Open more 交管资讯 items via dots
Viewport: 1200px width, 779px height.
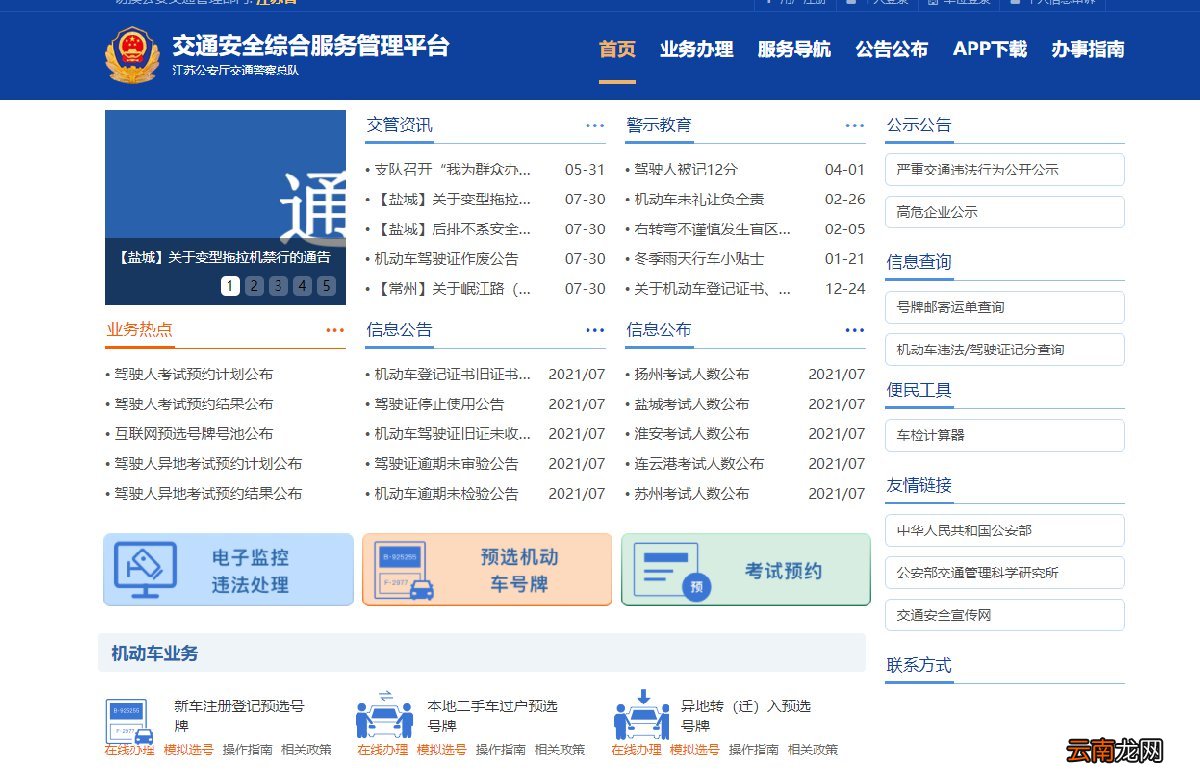click(595, 126)
